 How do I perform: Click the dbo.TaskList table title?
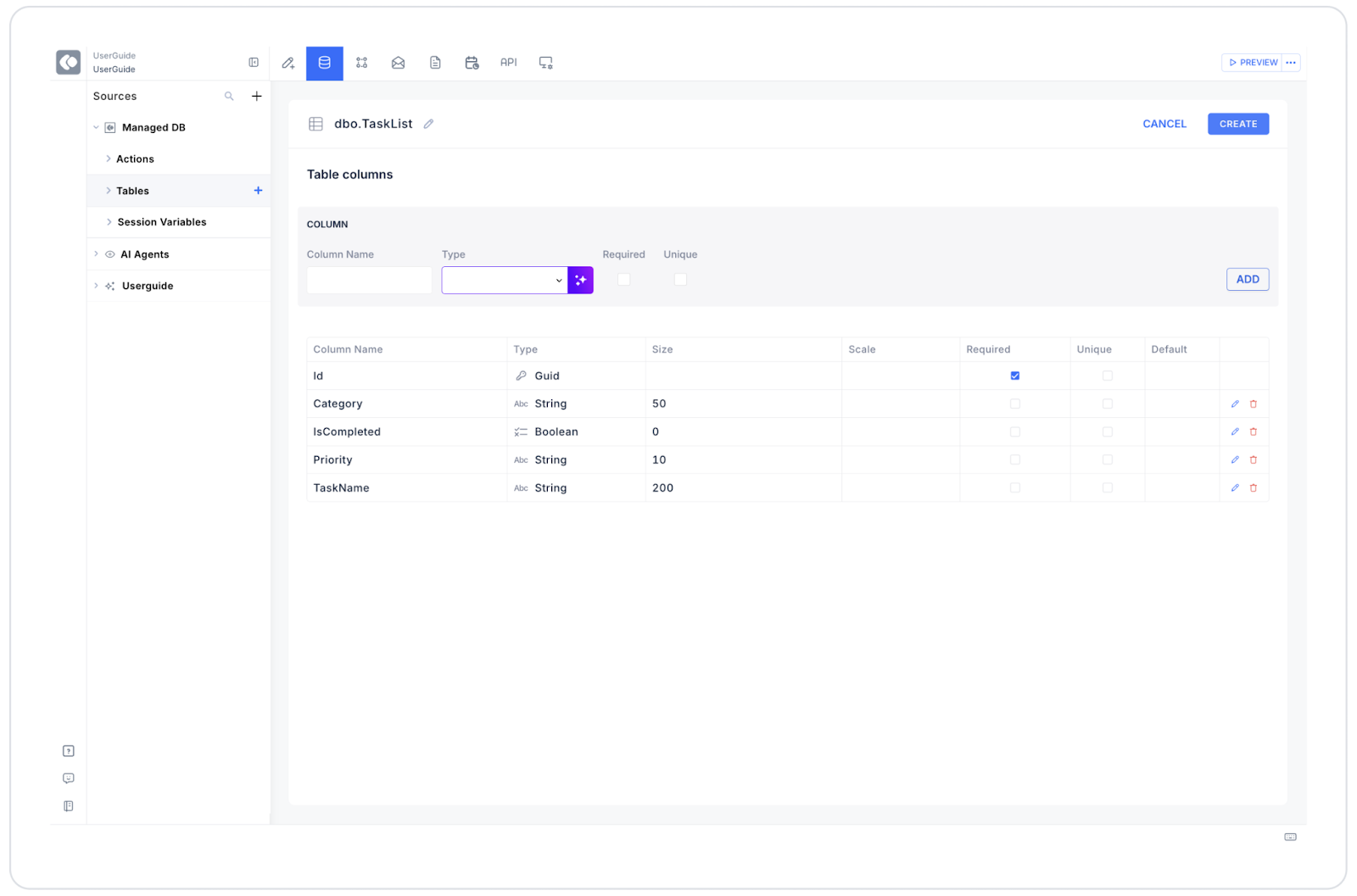(373, 124)
